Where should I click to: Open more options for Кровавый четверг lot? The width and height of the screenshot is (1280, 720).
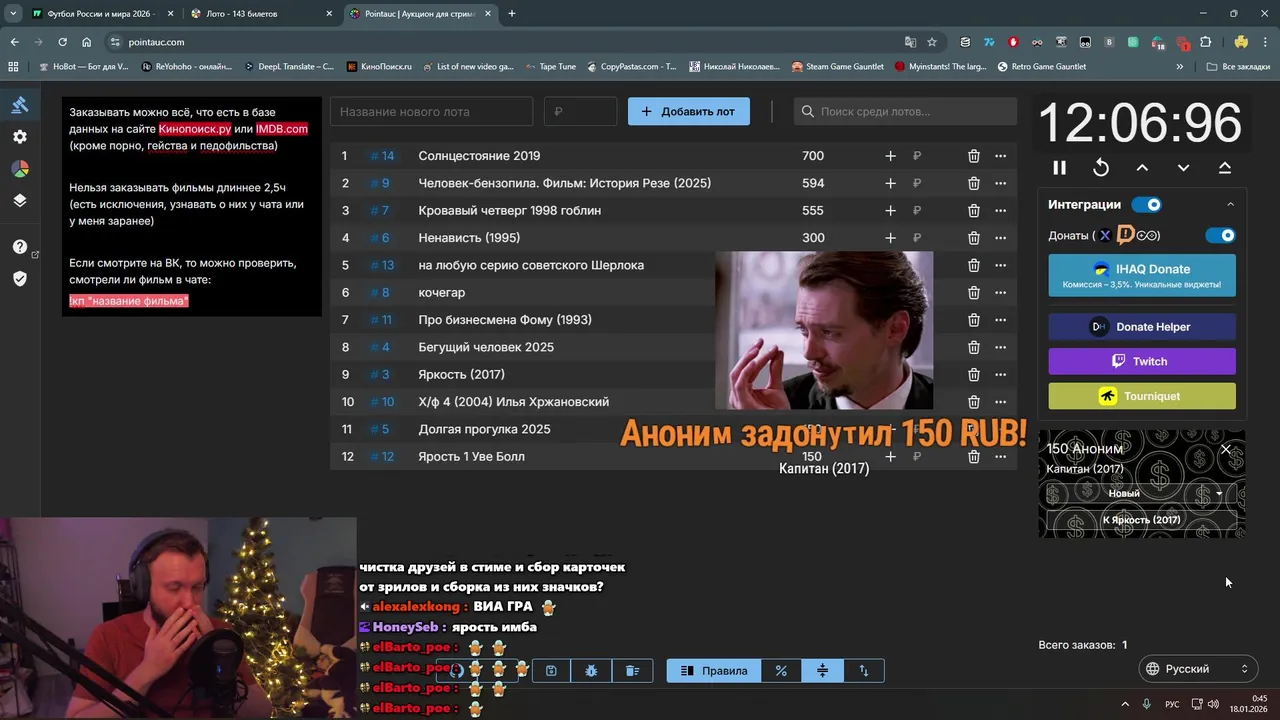coord(1000,210)
